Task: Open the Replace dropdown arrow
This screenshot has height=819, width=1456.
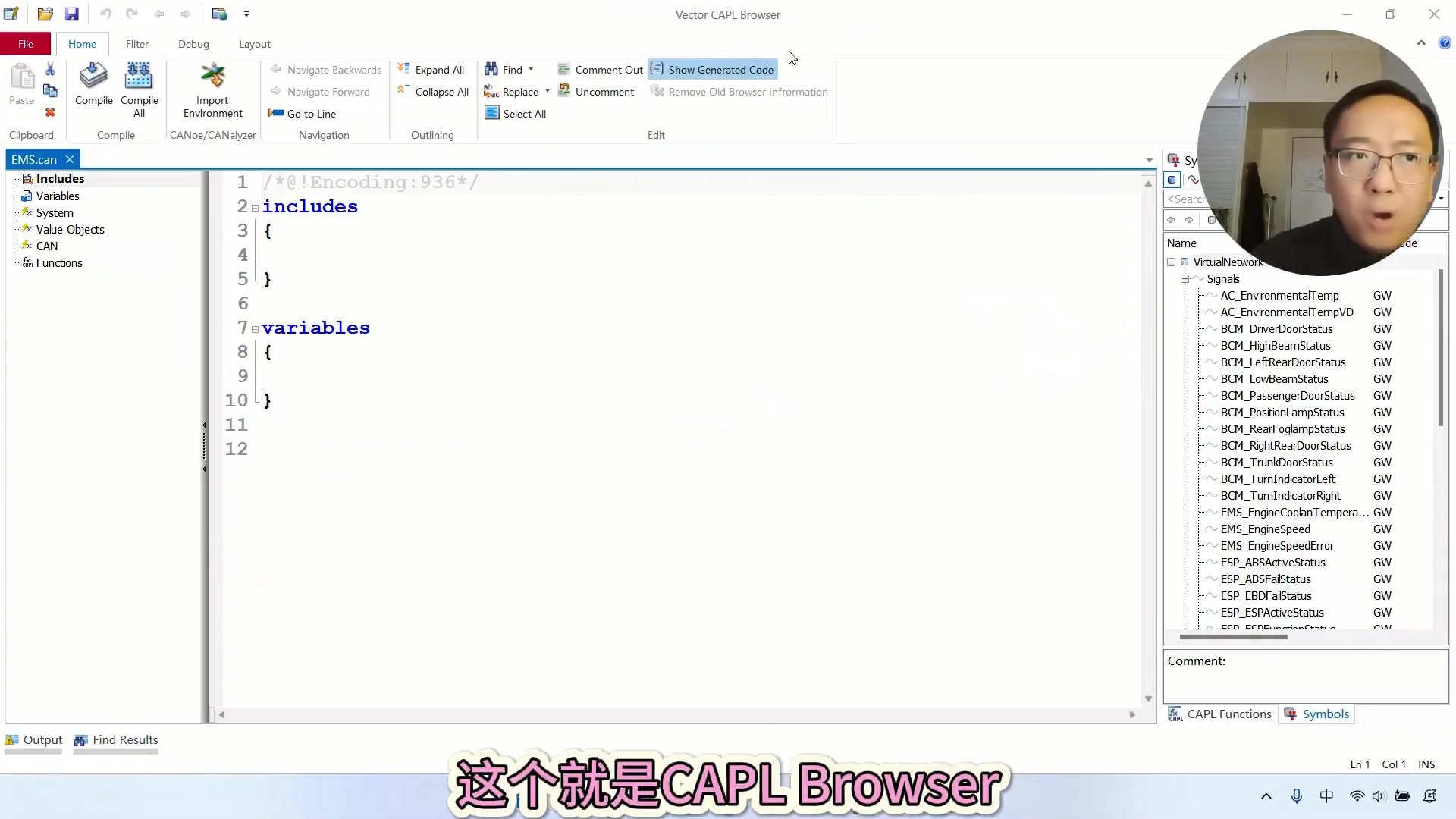Action: [x=547, y=92]
